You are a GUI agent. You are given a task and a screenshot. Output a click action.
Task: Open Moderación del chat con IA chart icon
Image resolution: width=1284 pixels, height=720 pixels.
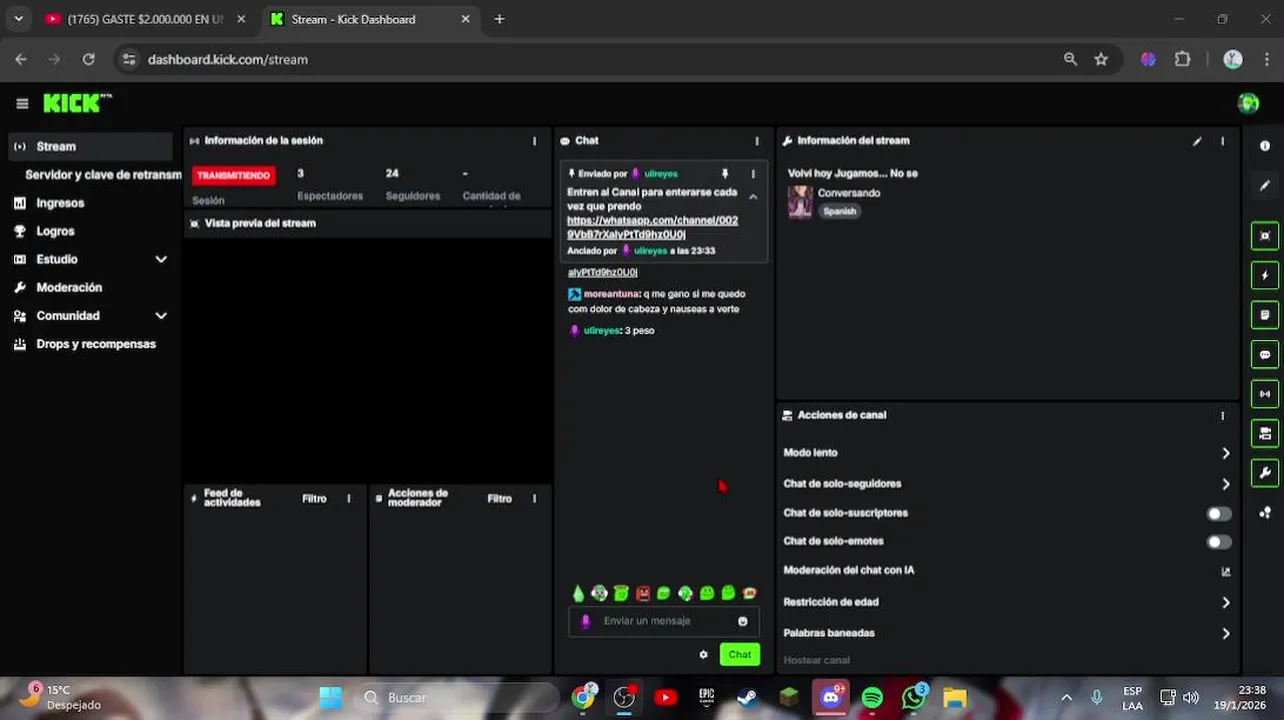pos(1226,571)
